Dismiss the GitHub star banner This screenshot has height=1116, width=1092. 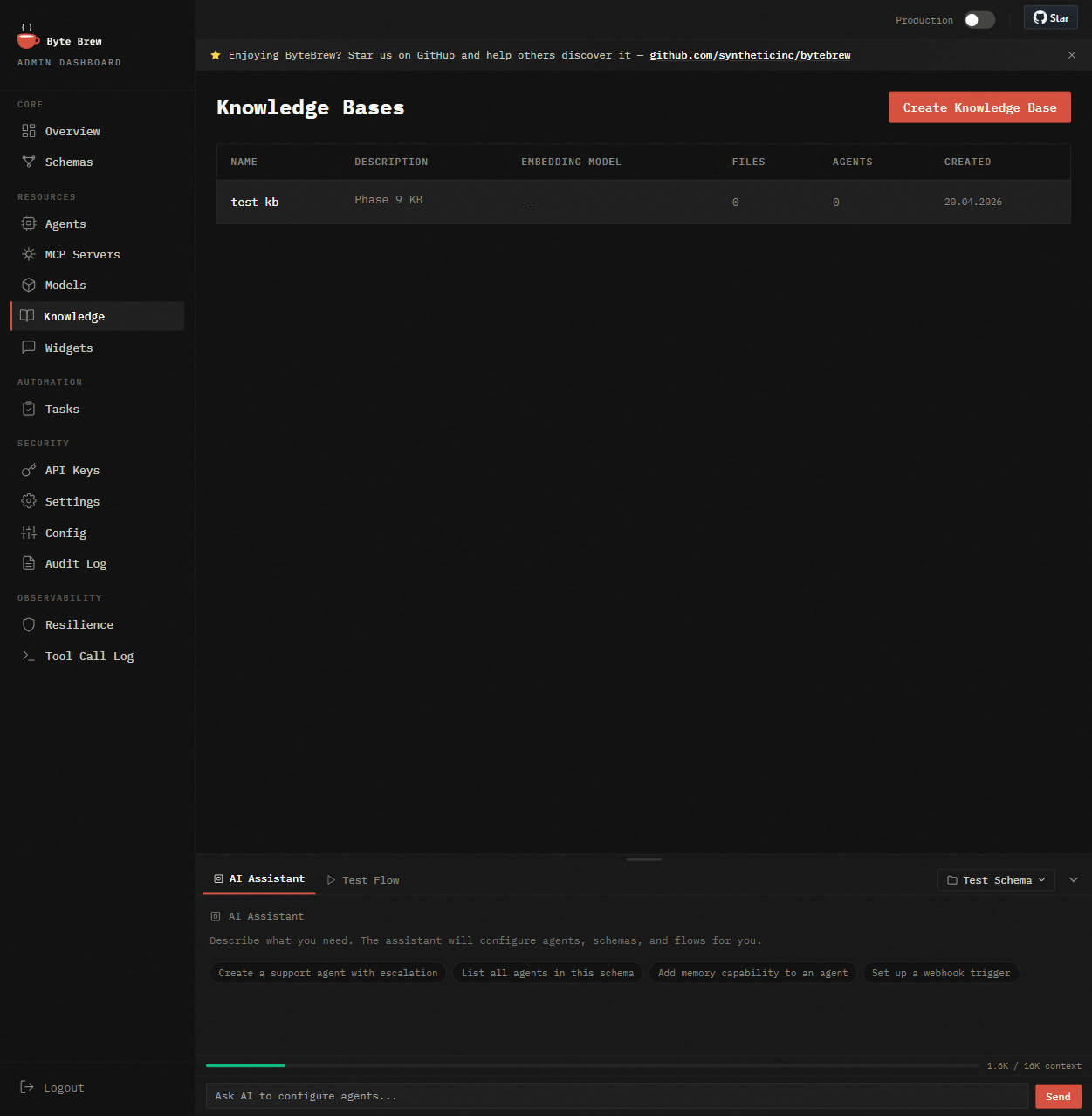point(1072,55)
